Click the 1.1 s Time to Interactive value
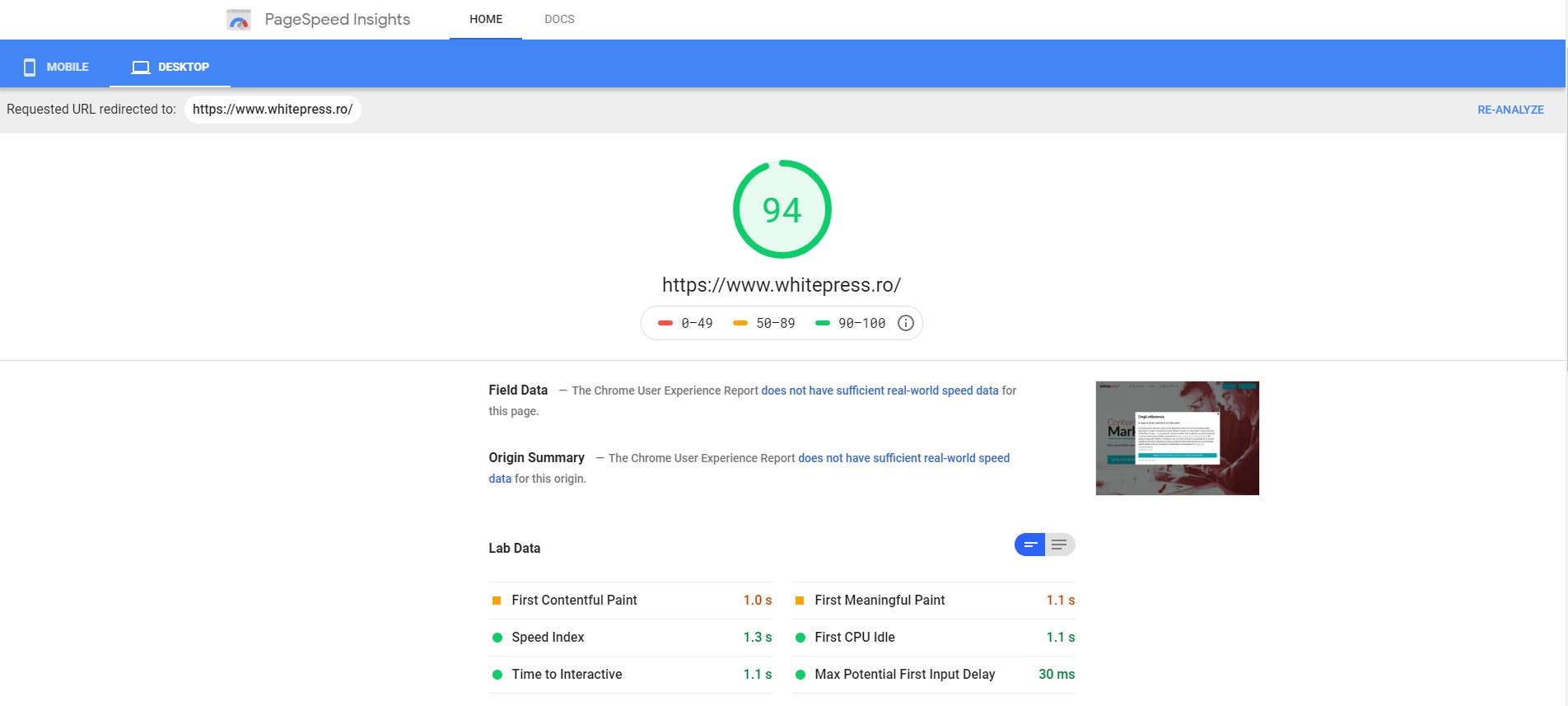 (758, 675)
